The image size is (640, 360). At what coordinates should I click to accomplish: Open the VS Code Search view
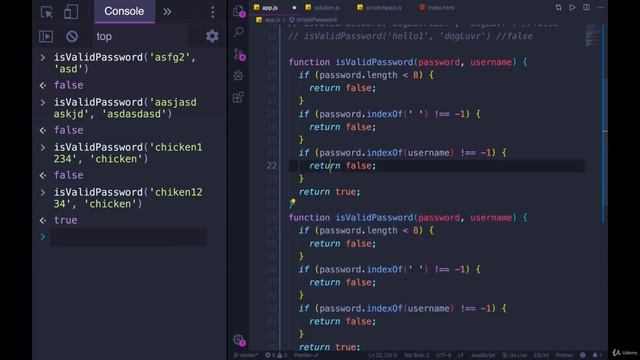click(x=238, y=32)
